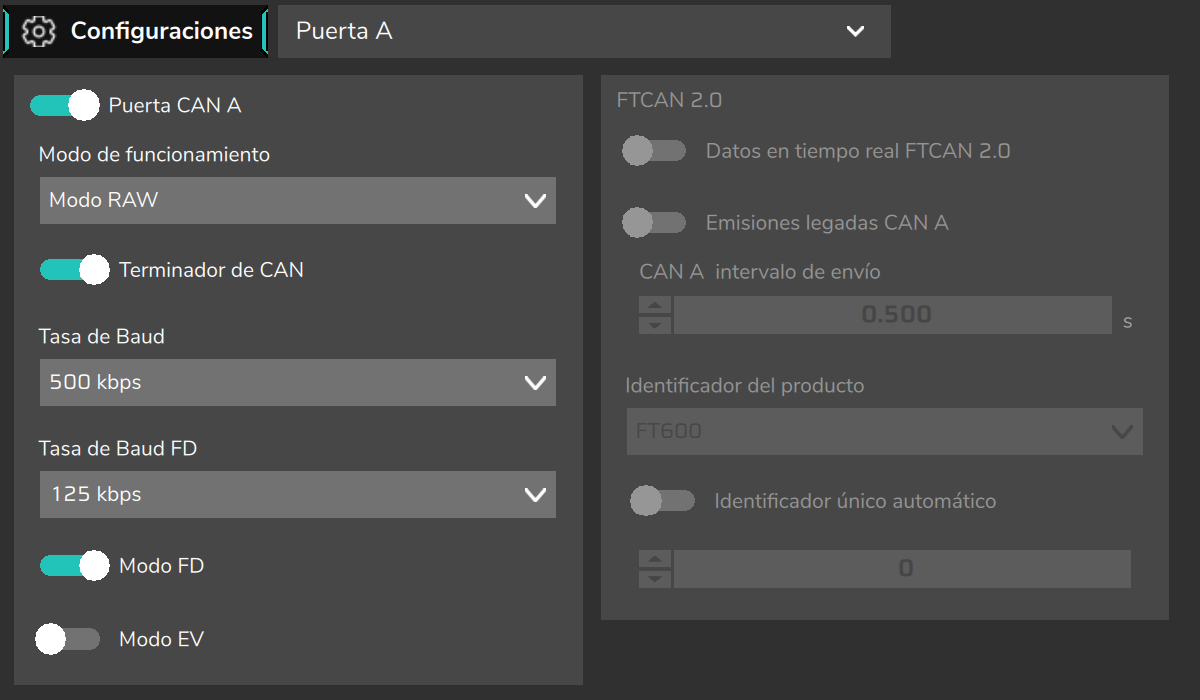Click the Configuraciones gear icon
The image size is (1200, 700).
coord(38,31)
